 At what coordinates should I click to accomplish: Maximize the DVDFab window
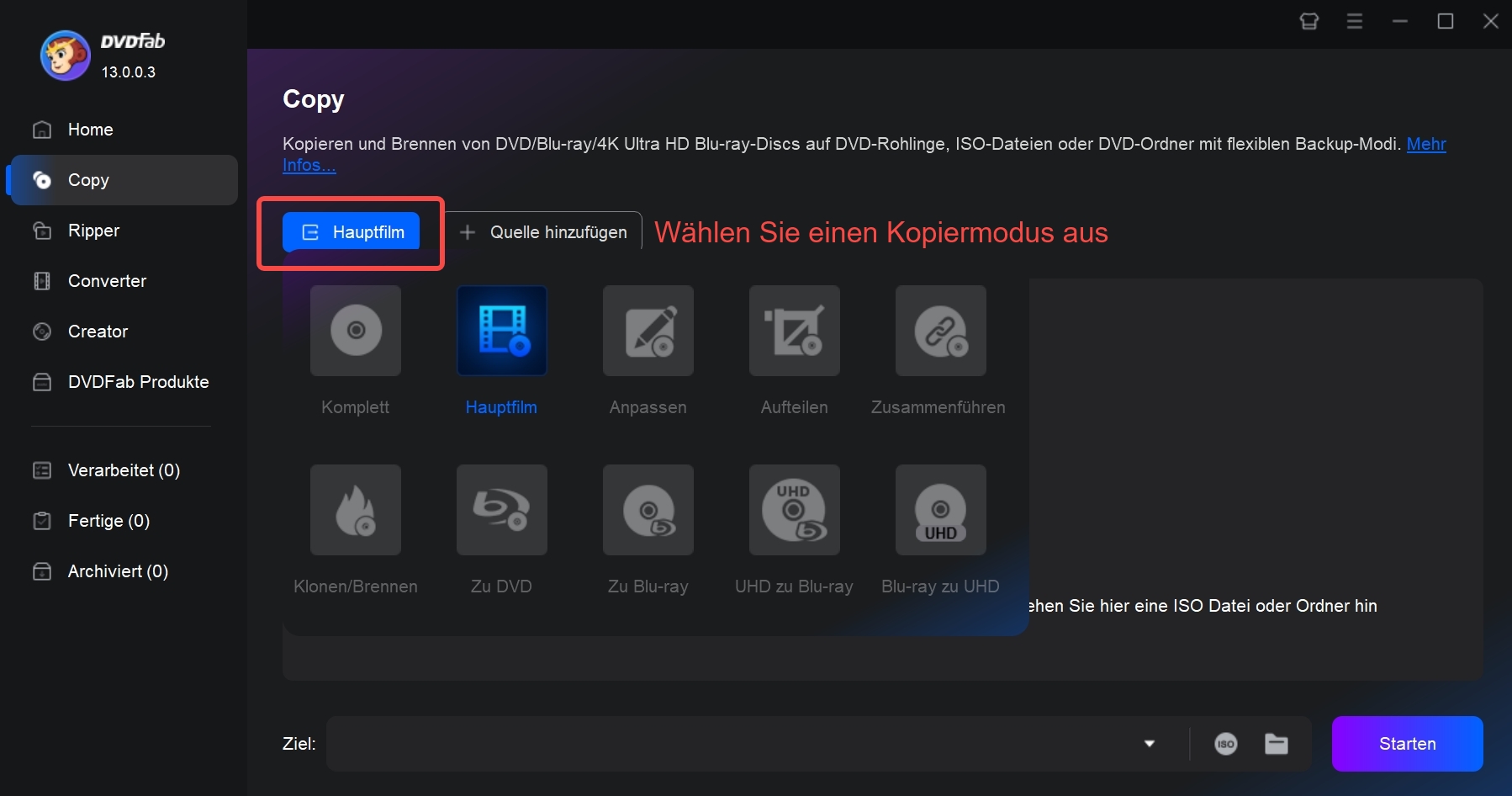coord(1446,21)
